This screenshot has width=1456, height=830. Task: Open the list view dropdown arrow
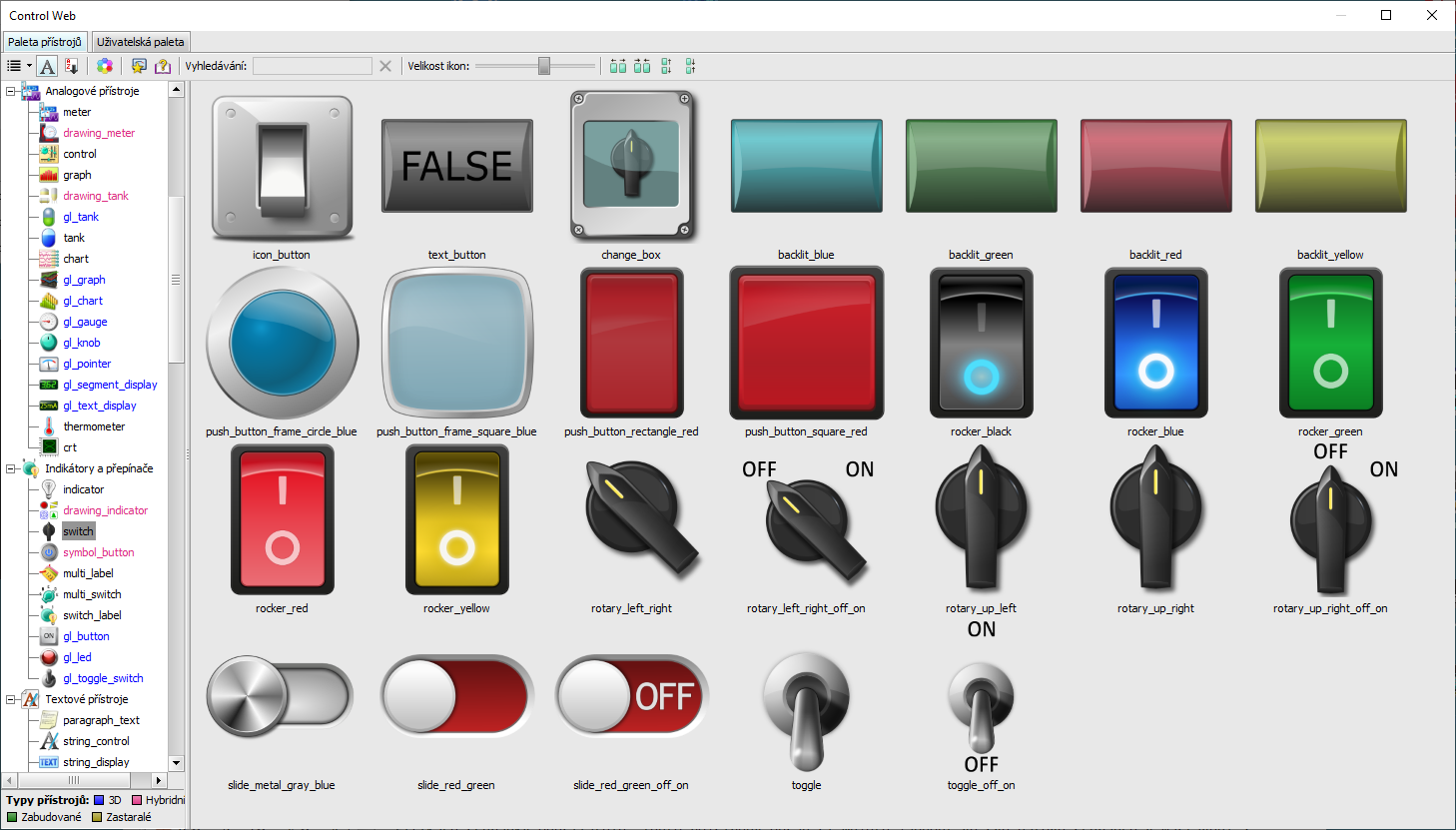29,66
